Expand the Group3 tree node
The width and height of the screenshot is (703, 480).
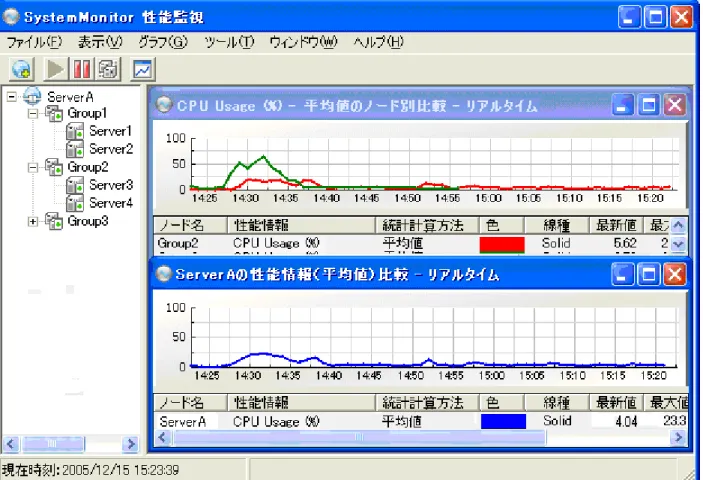[x=33, y=221]
